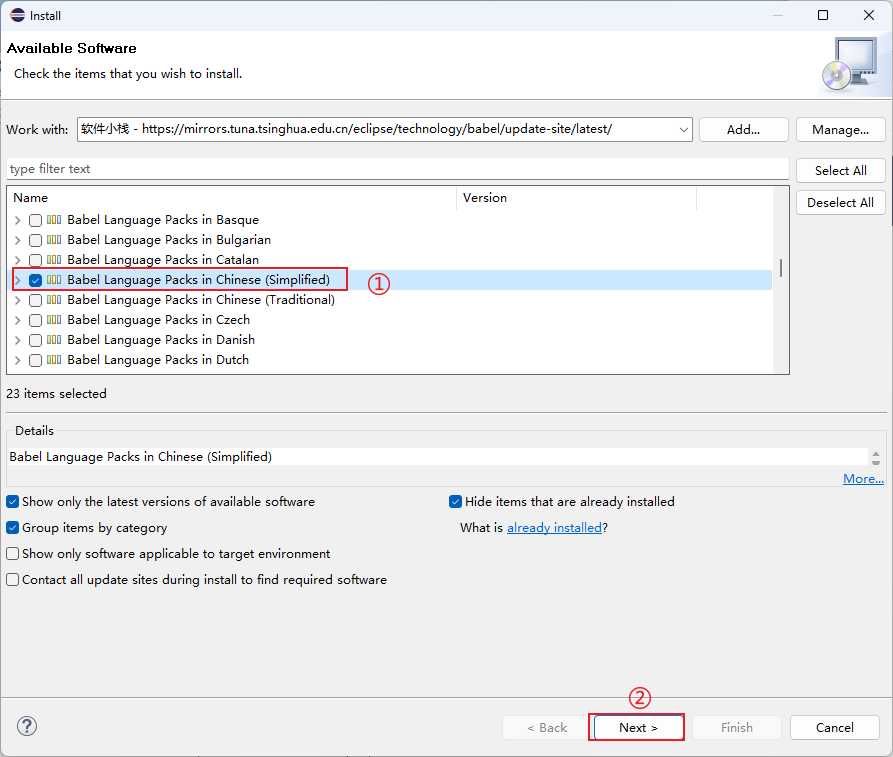Screen dimensions: 893x757
Task: Click the help question mark icon
Action: coord(27,726)
